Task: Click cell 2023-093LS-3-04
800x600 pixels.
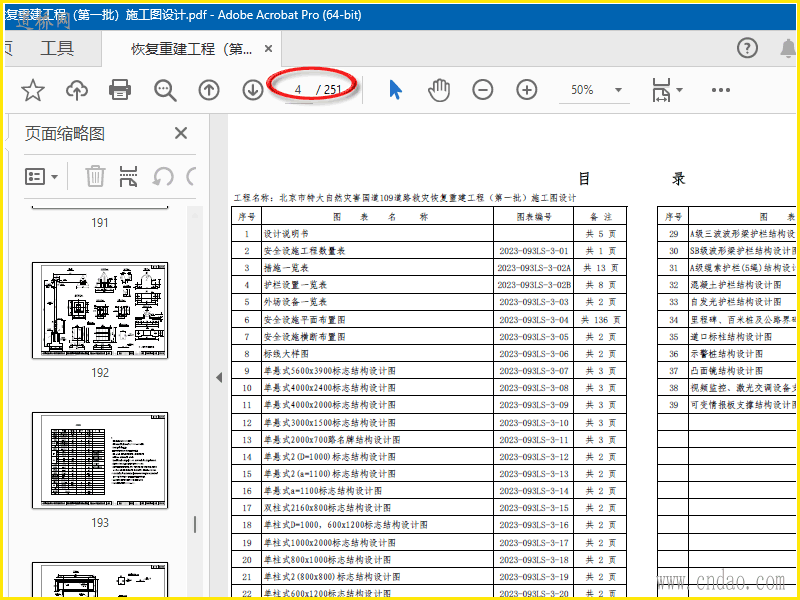Action: tap(534, 320)
